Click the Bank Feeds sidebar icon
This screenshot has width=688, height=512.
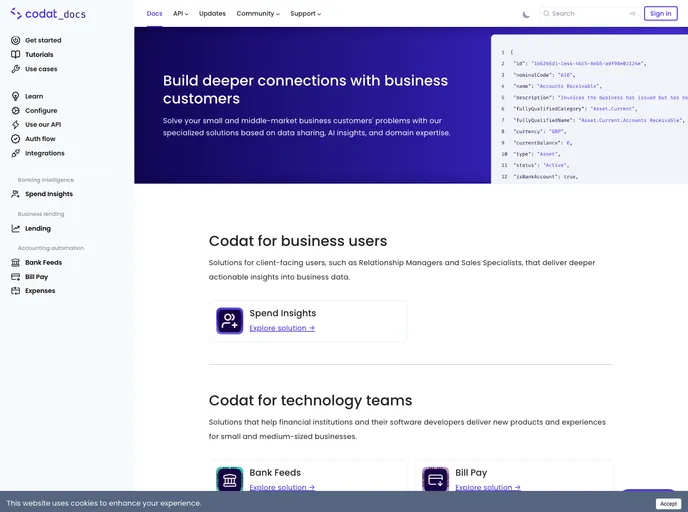coord(15,262)
